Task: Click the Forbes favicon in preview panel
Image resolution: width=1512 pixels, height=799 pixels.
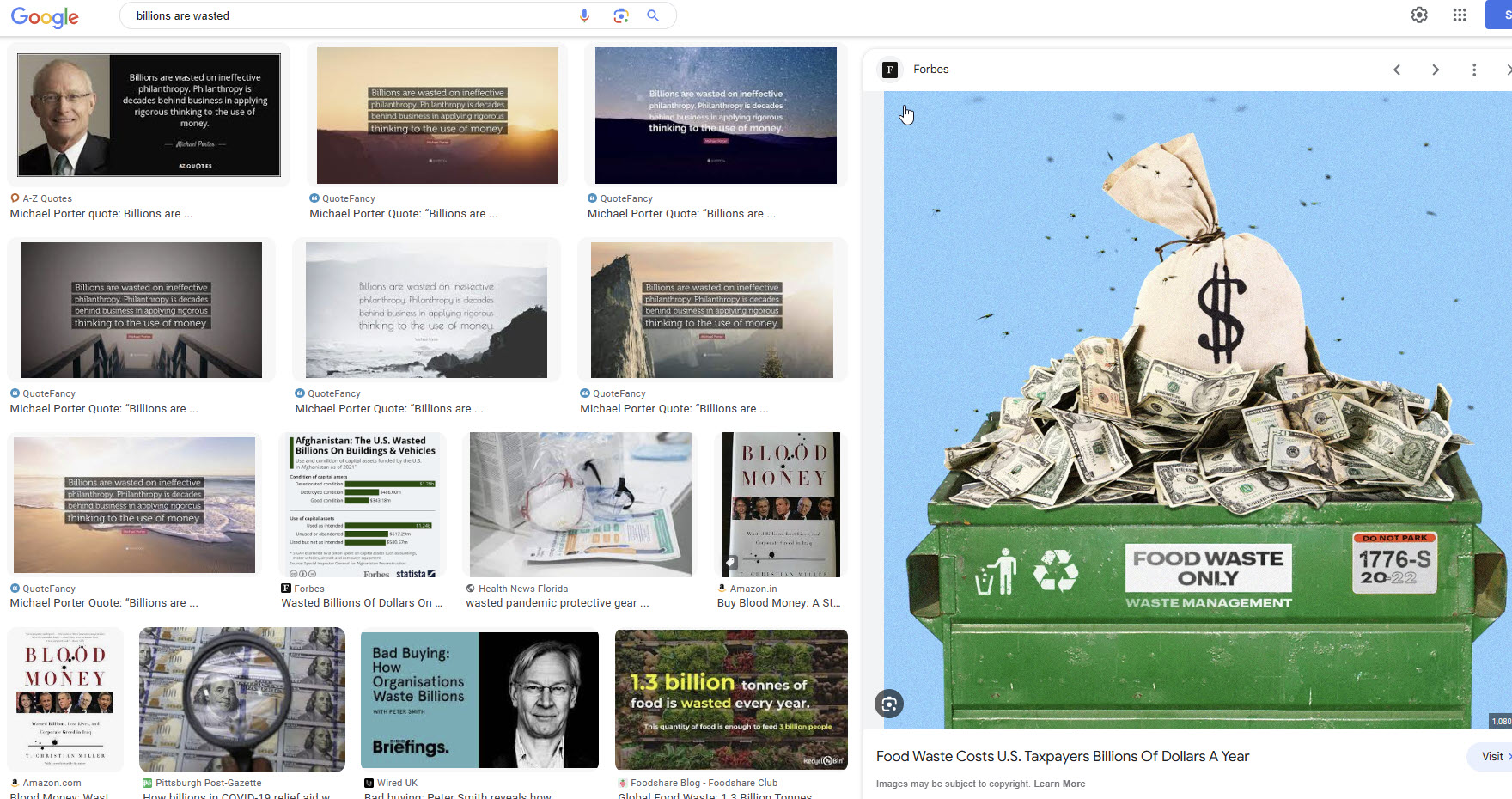Action: pos(890,70)
